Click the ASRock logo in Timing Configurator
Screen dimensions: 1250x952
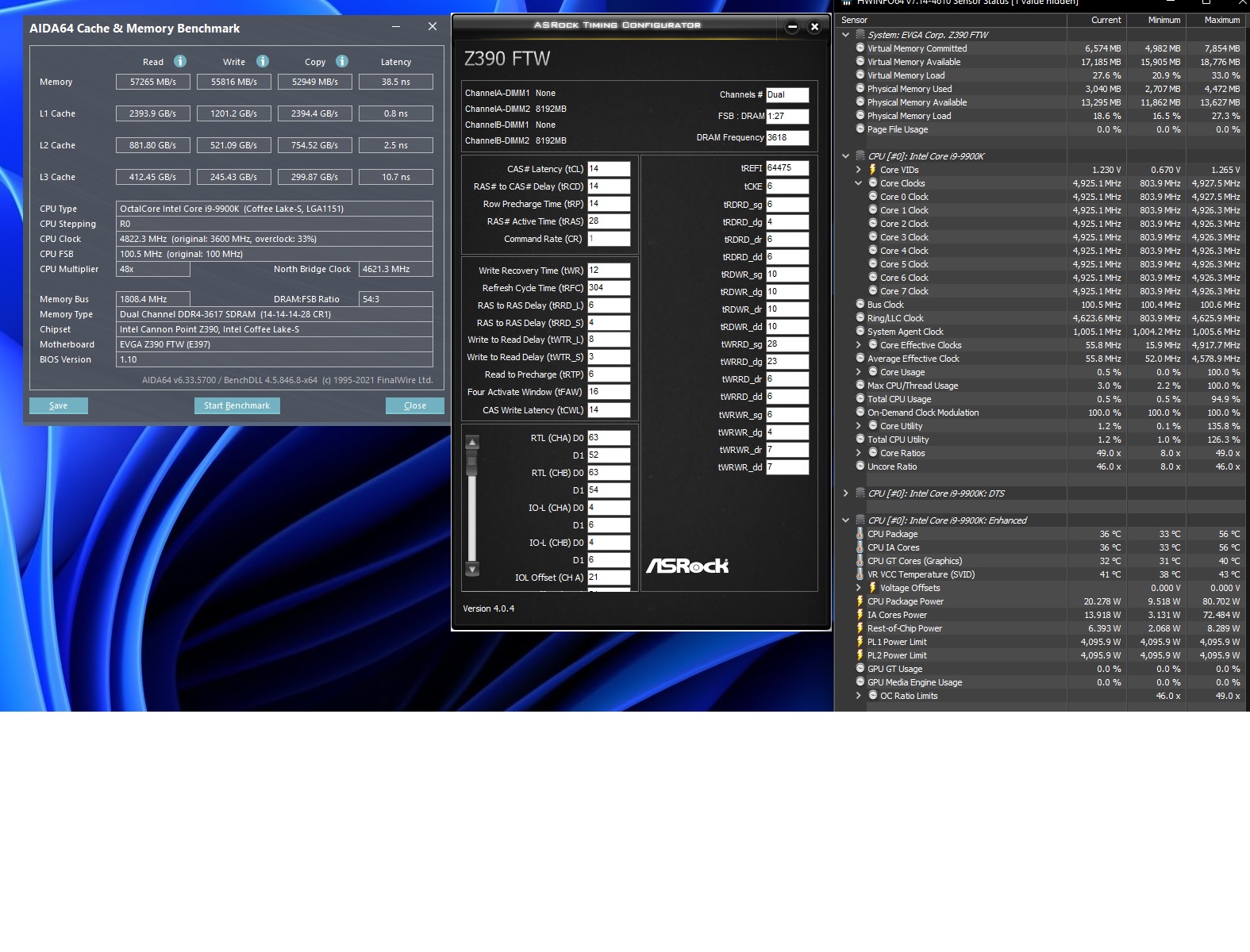687,566
